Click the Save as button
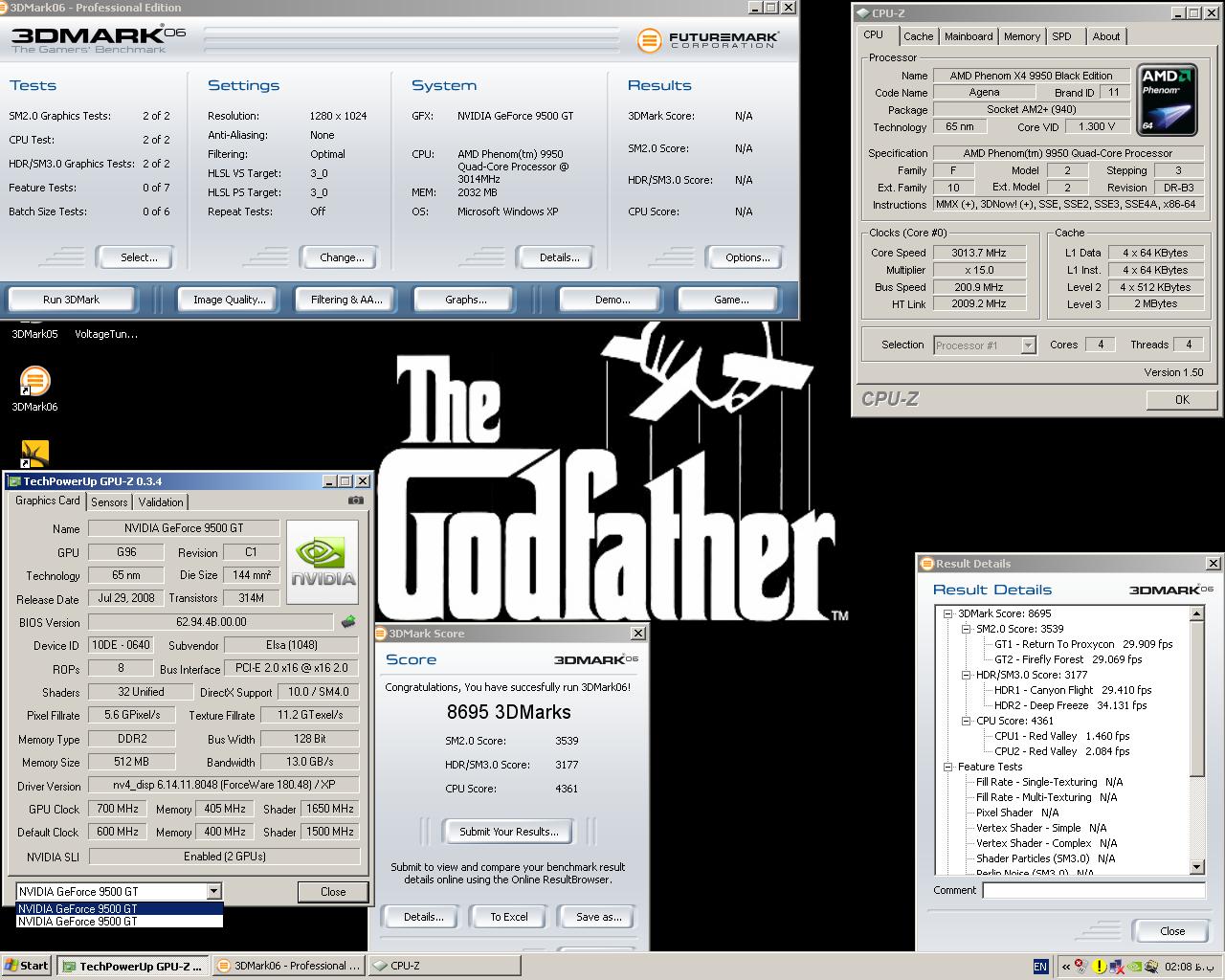This screenshot has width=1225, height=980. point(598,917)
